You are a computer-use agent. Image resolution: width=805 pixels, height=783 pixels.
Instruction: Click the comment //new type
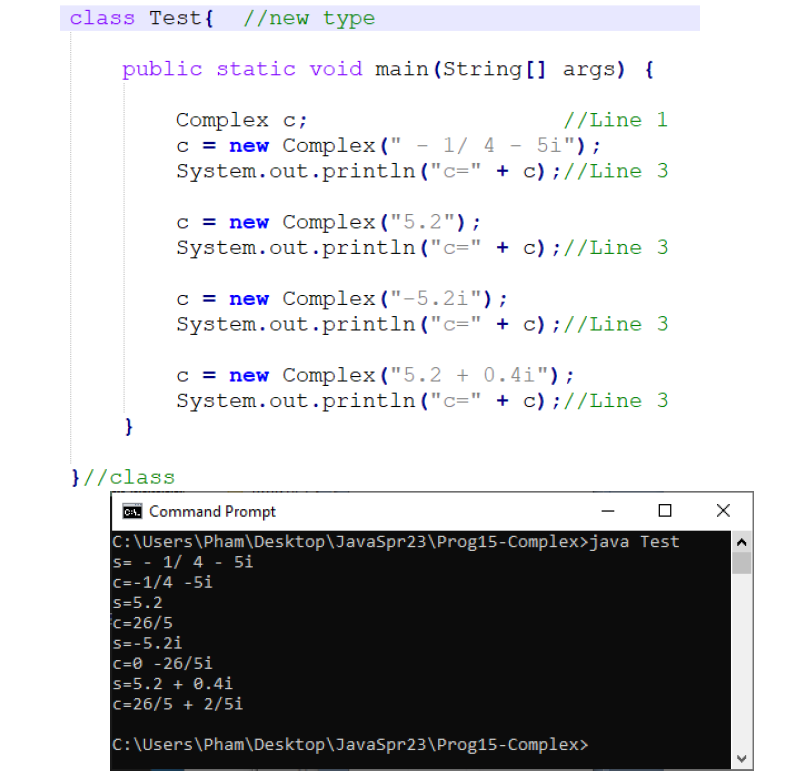pos(310,17)
